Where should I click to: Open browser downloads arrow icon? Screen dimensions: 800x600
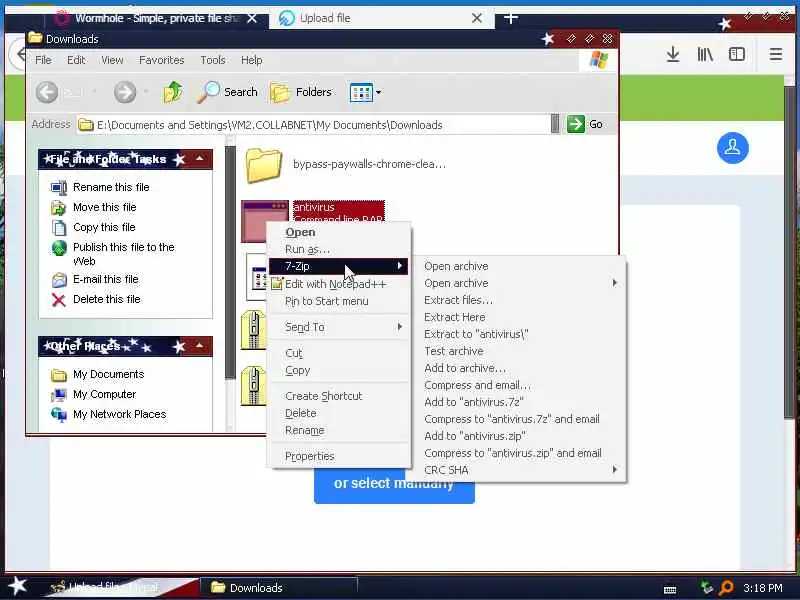tap(673, 54)
